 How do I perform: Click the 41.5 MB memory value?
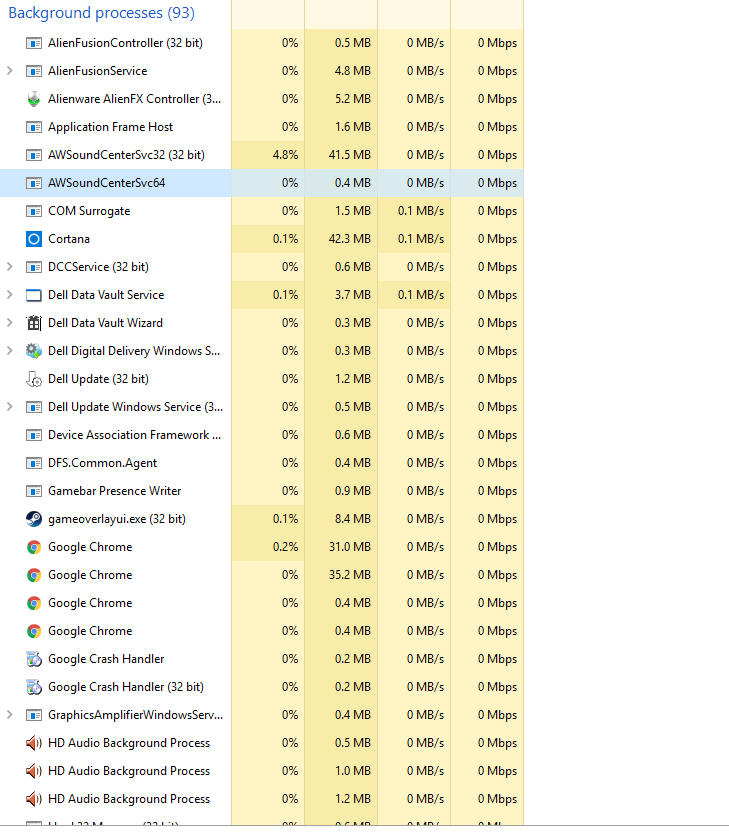coord(350,155)
